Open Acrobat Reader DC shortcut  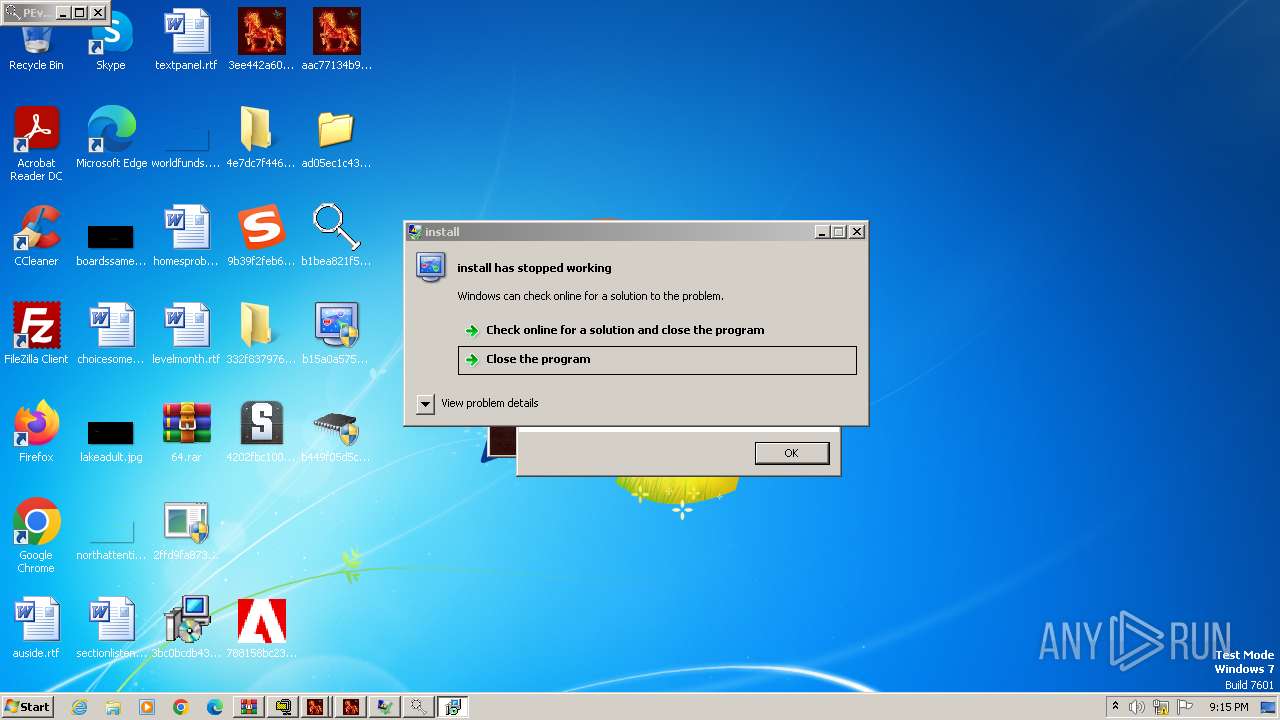click(x=36, y=143)
